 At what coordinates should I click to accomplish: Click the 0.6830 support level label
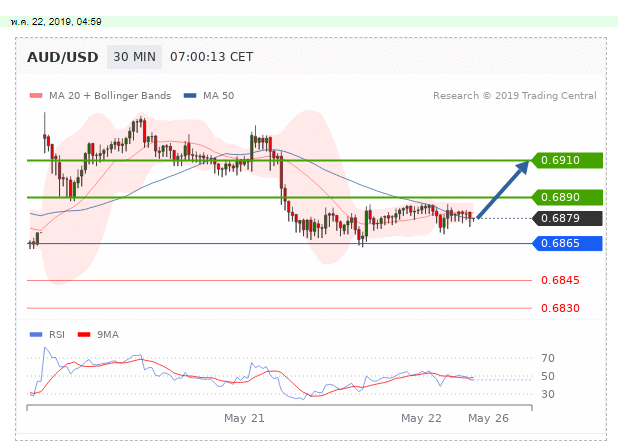click(x=560, y=308)
